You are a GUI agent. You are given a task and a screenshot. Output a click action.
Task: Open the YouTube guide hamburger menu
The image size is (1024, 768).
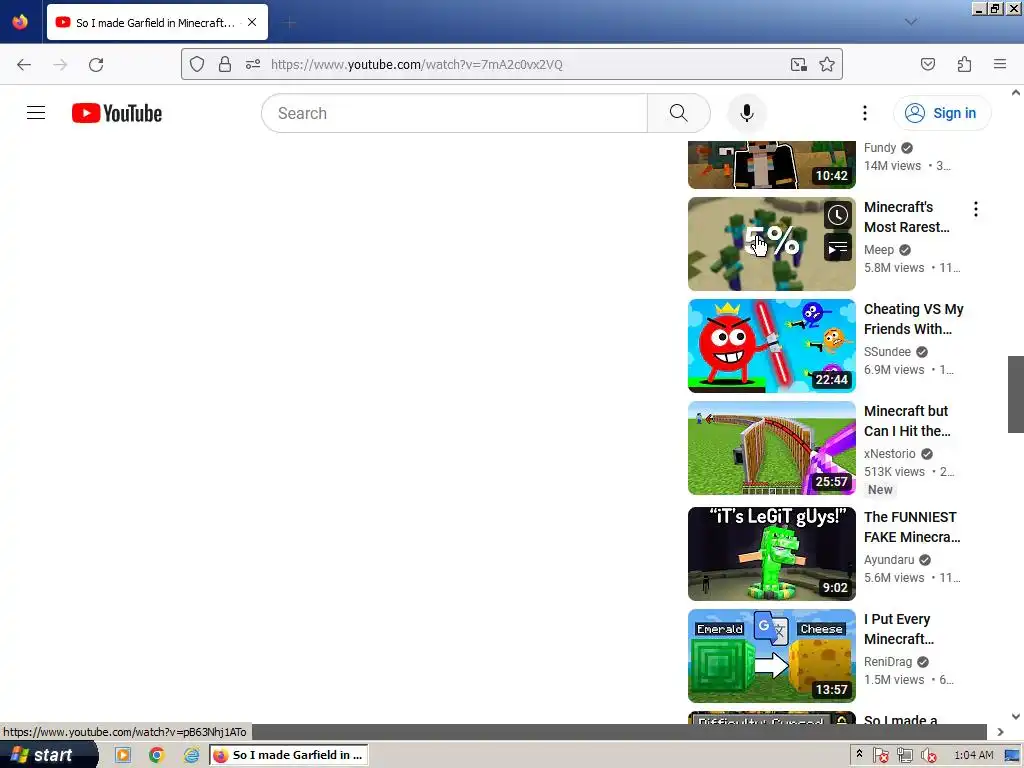pyautogui.click(x=36, y=113)
